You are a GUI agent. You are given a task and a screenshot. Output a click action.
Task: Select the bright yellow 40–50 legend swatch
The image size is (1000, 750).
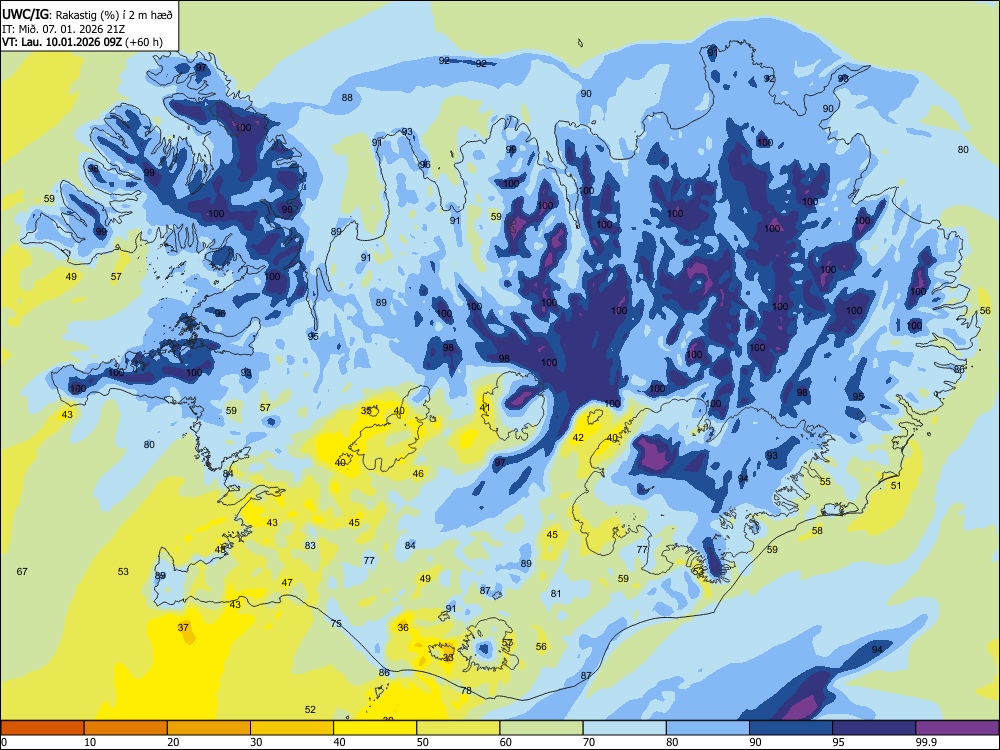pos(375,728)
